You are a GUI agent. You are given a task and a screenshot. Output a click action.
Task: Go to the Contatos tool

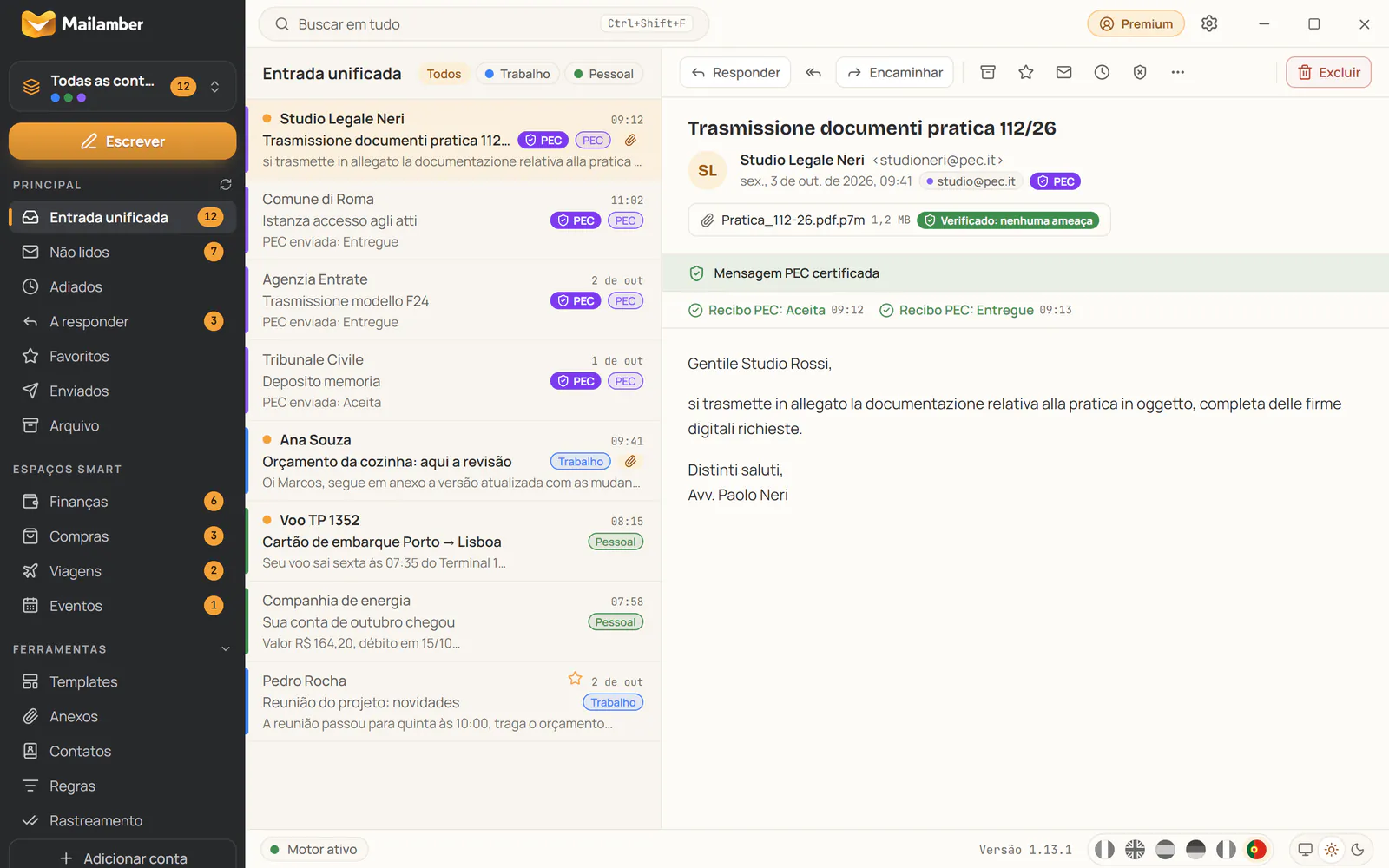[122, 752]
